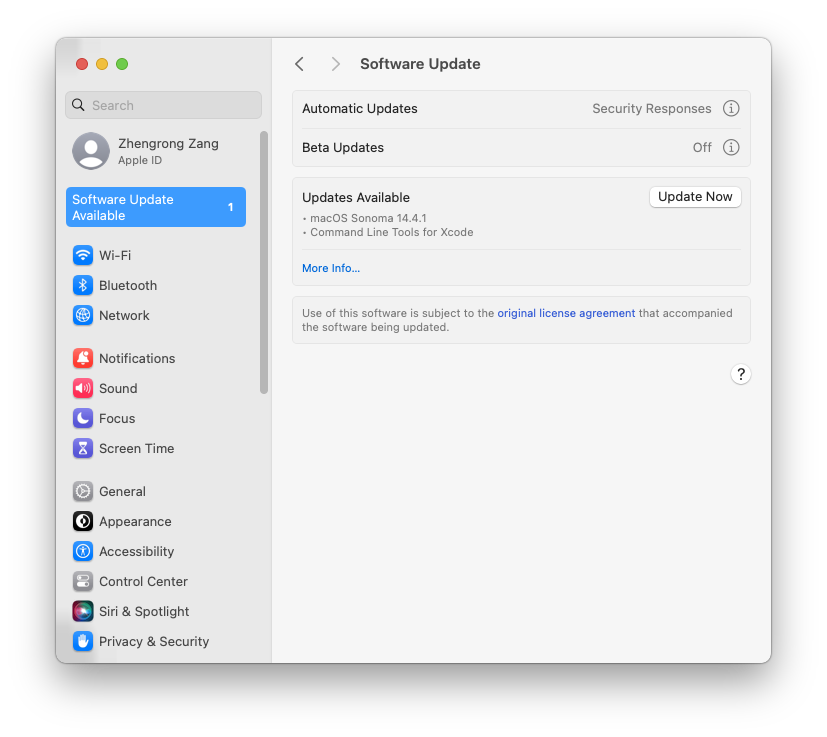
Task: Open help with the question mark button
Action: [741, 375]
